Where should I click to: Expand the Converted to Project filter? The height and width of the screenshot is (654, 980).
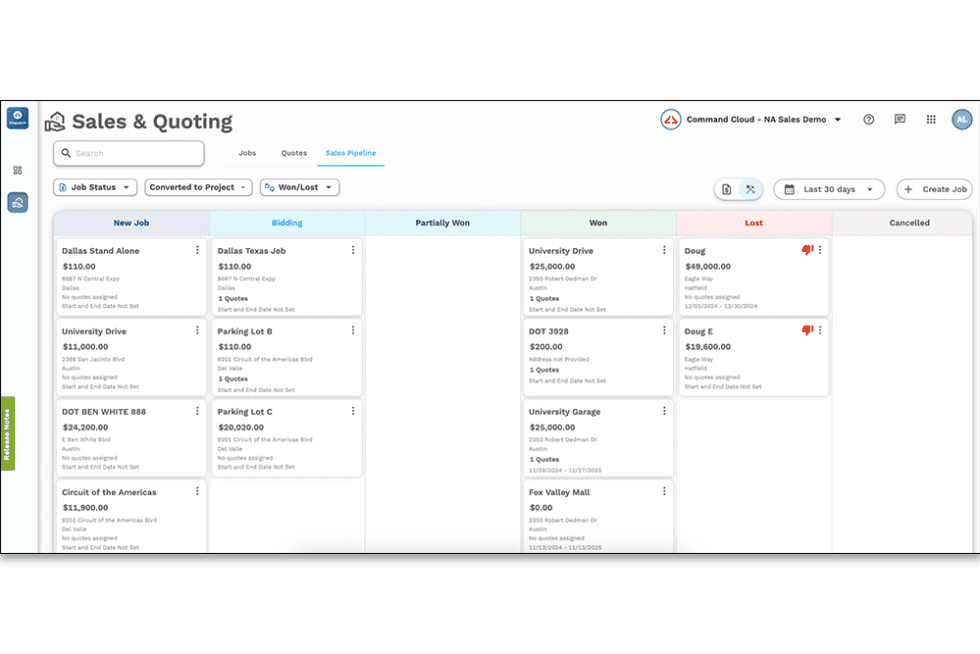click(198, 187)
